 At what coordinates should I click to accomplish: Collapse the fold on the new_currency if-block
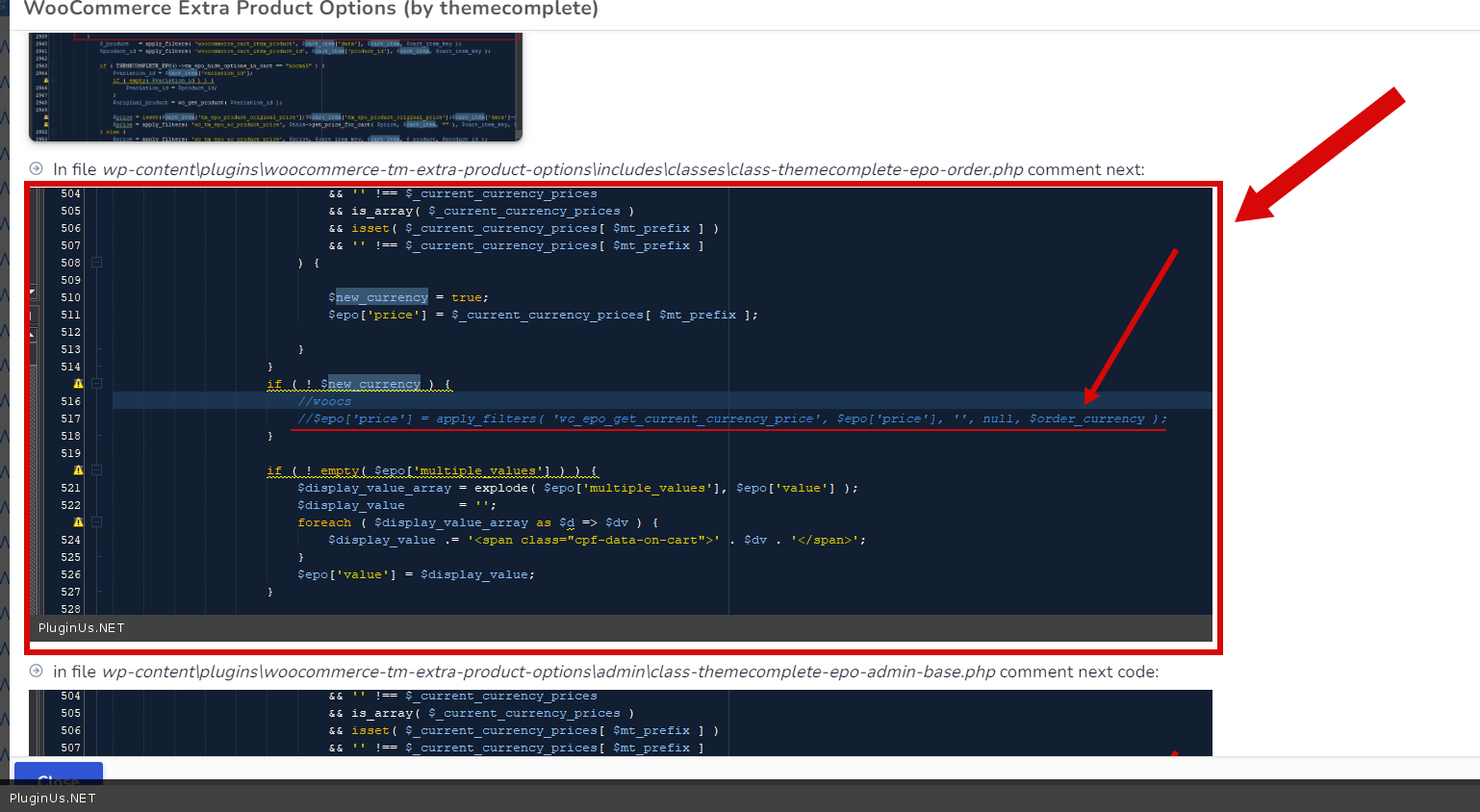pyautogui.click(x=96, y=384)
